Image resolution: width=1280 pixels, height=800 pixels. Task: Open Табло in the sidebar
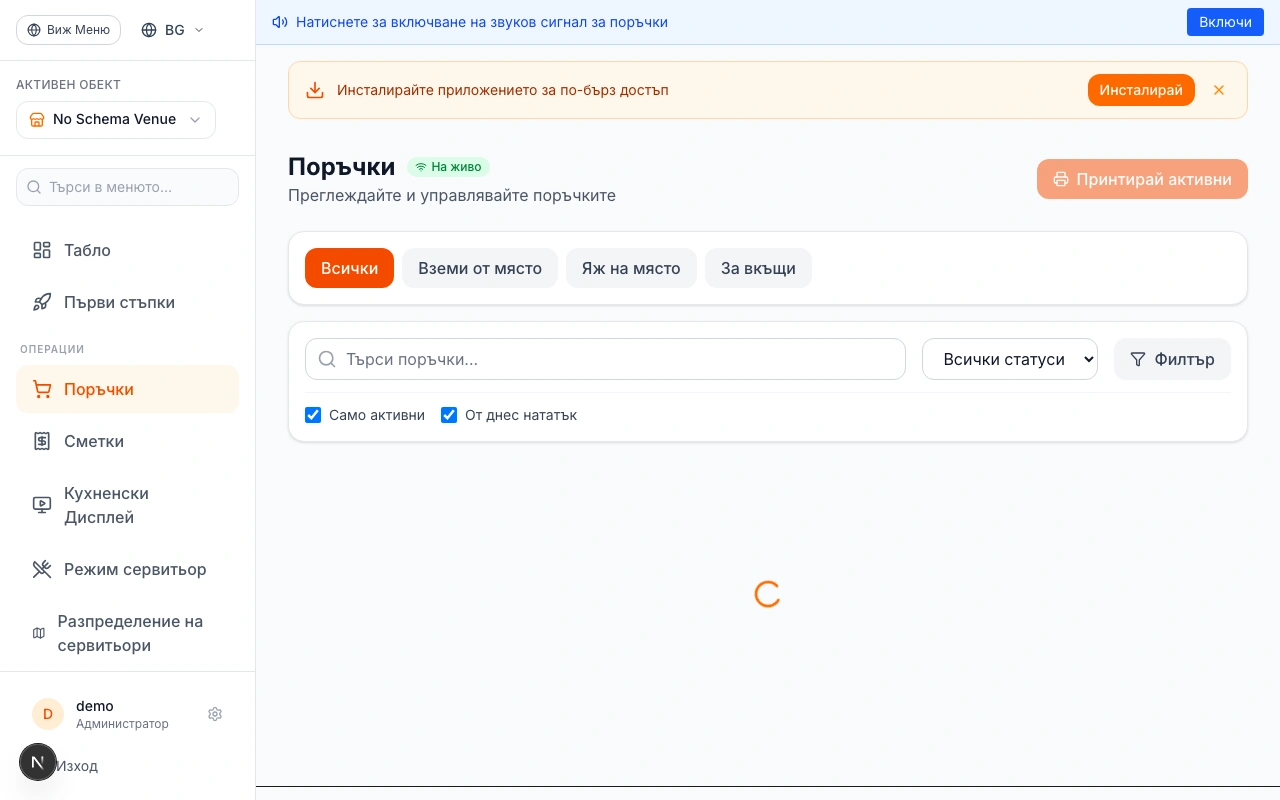click(x=127, y=250)
